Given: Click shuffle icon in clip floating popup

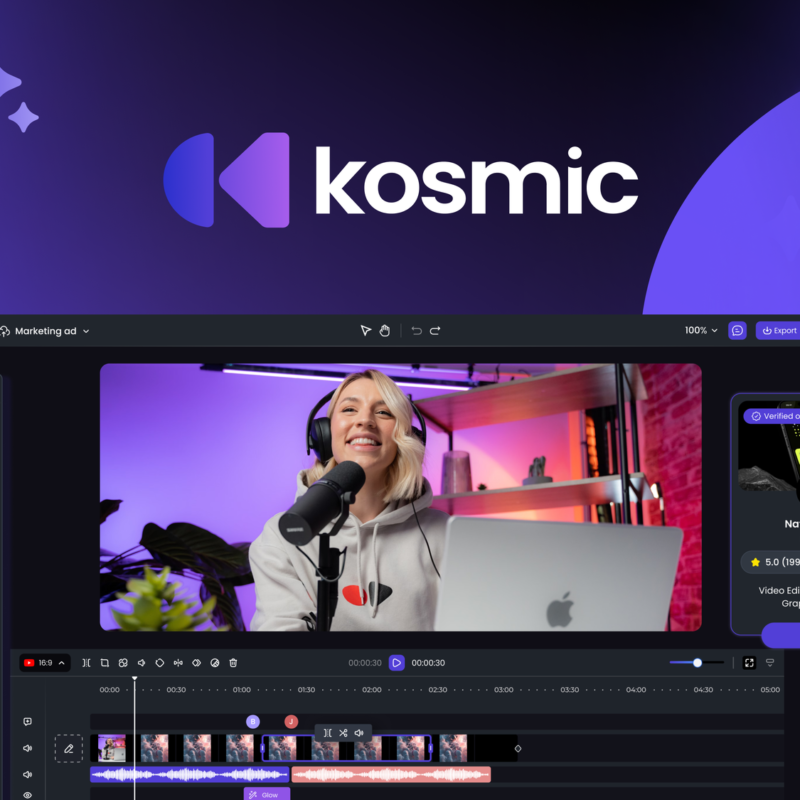Looking at the screenshot, I should [343, 733].
